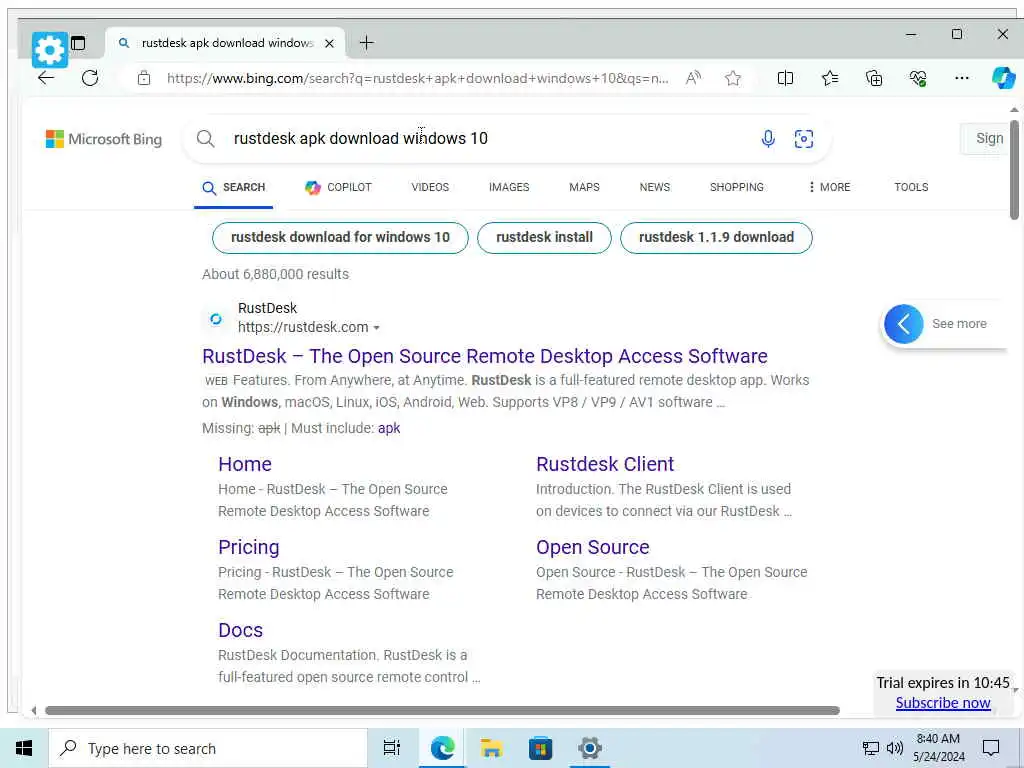Click the Bing search magnifier icon
Image resolution: width=1024 pixels, height=768 pixels.
(206, 138)
